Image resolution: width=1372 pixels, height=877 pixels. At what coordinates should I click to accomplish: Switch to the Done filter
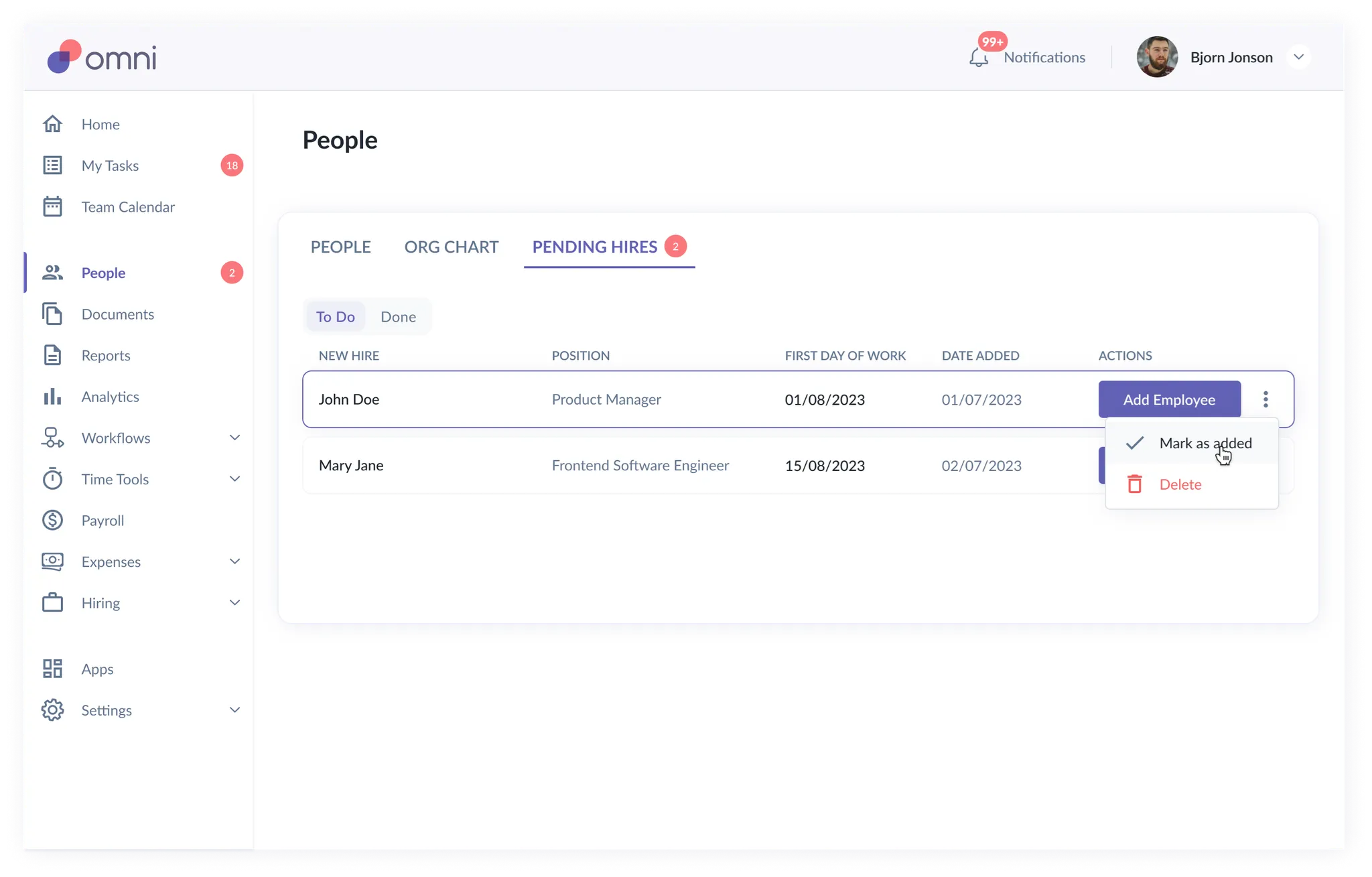398,317
